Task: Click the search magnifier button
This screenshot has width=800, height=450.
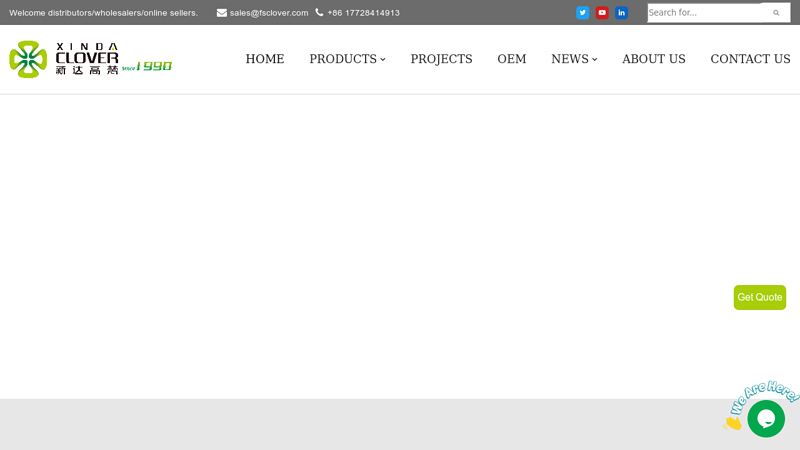Action: (776, 13)
